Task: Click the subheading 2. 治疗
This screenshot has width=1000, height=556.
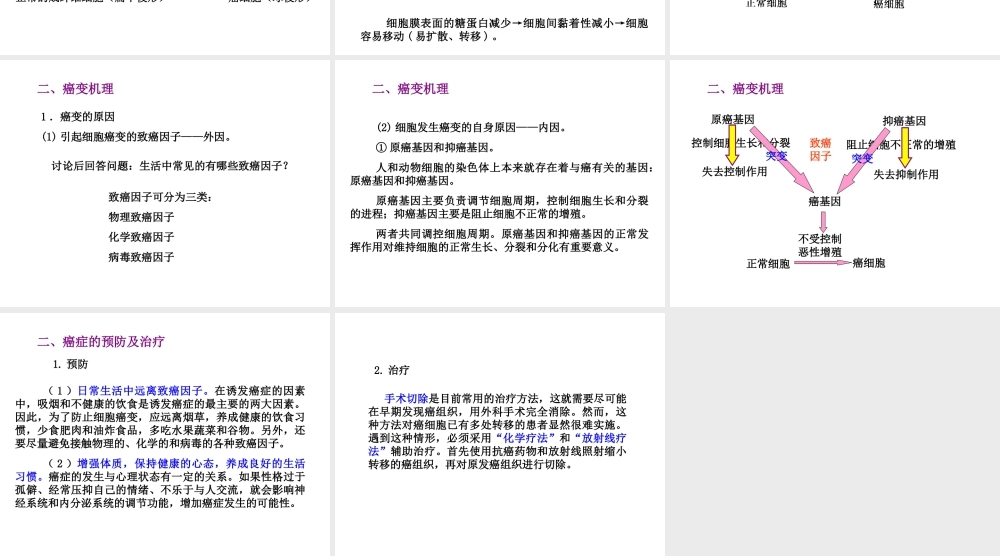Action: pyautogui.click(x=392, y=370)
